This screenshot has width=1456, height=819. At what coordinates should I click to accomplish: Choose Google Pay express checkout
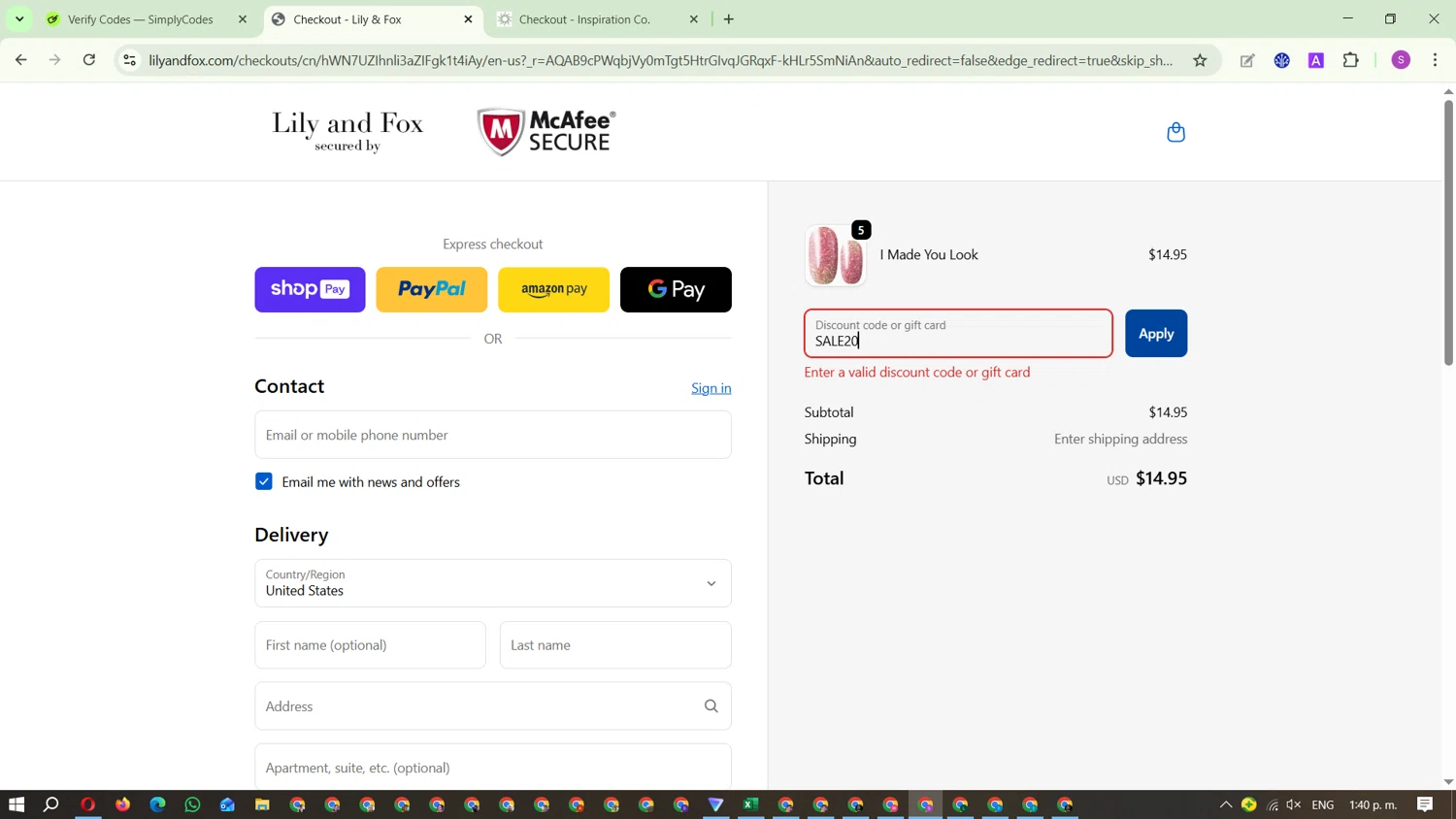pos(676,289)
